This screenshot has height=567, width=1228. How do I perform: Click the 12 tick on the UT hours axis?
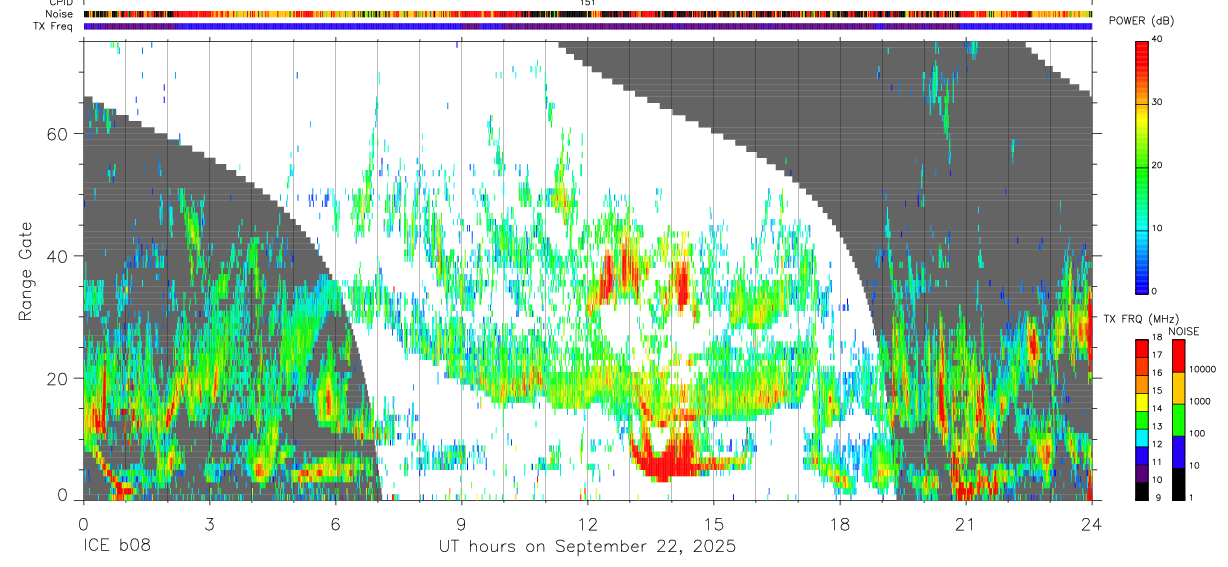587,523
